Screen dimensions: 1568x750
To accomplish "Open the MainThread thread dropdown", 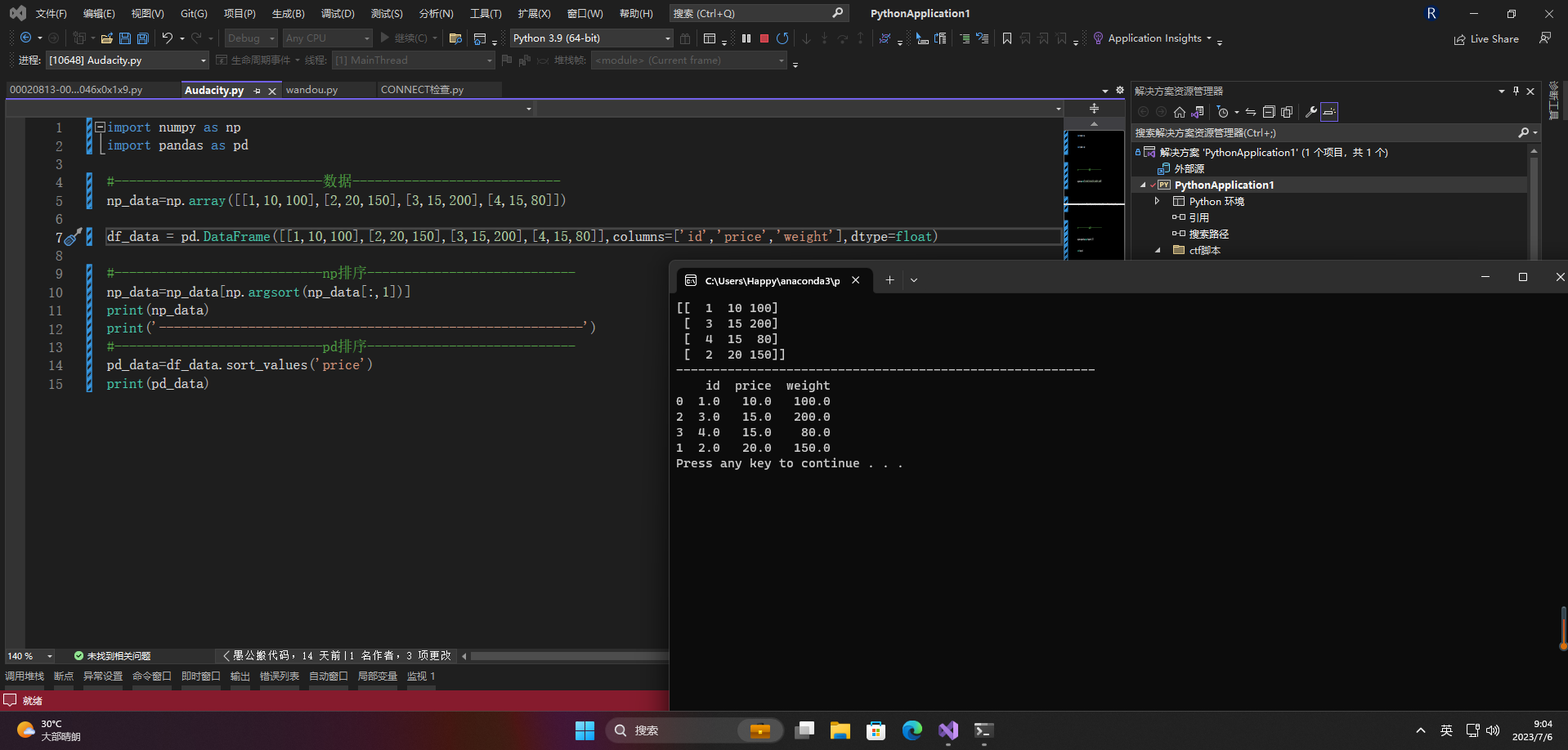I will pos(413,60).
